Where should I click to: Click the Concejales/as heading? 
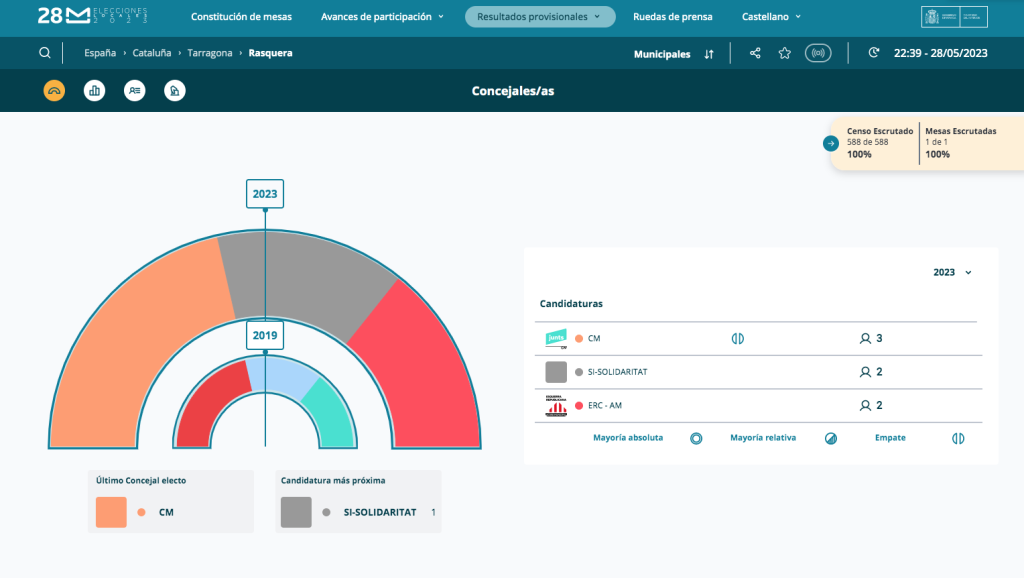click(513, 91)
